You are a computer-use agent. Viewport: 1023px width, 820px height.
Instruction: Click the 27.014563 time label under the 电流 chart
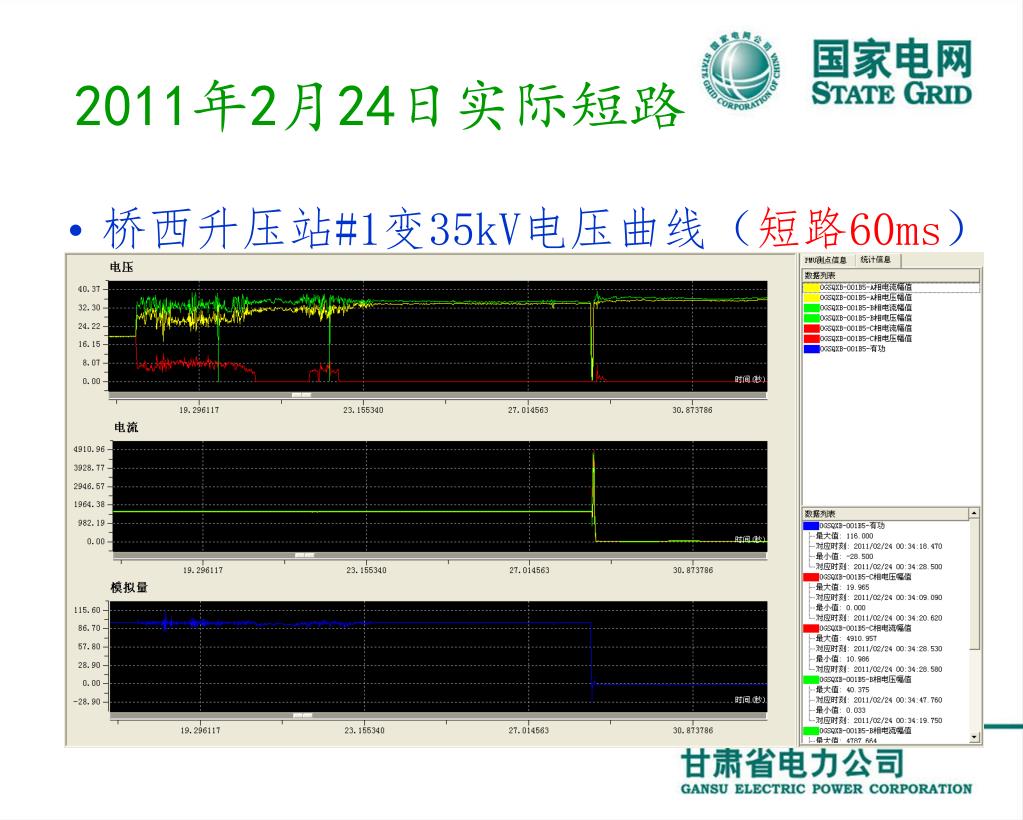click(529, 570)
